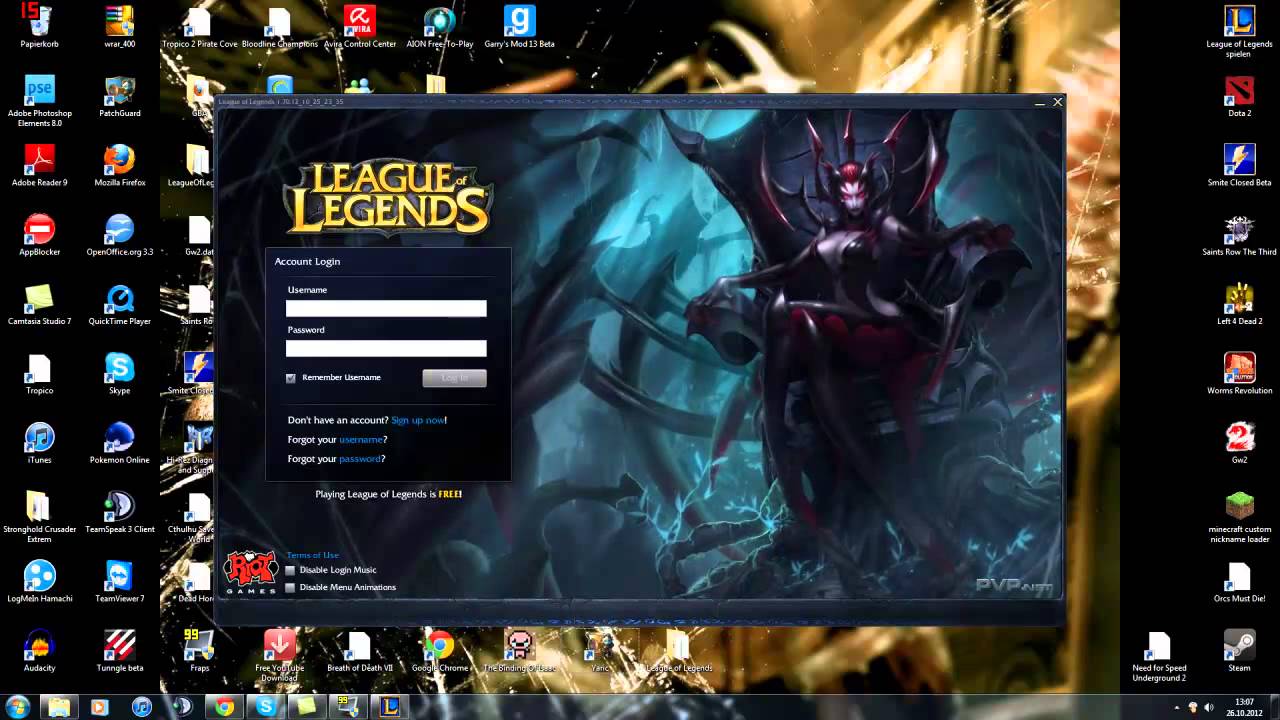Open Stronghold Crusader Extrem folder
Viewport: 1280px width, 720px height.
tap(39, 516)
